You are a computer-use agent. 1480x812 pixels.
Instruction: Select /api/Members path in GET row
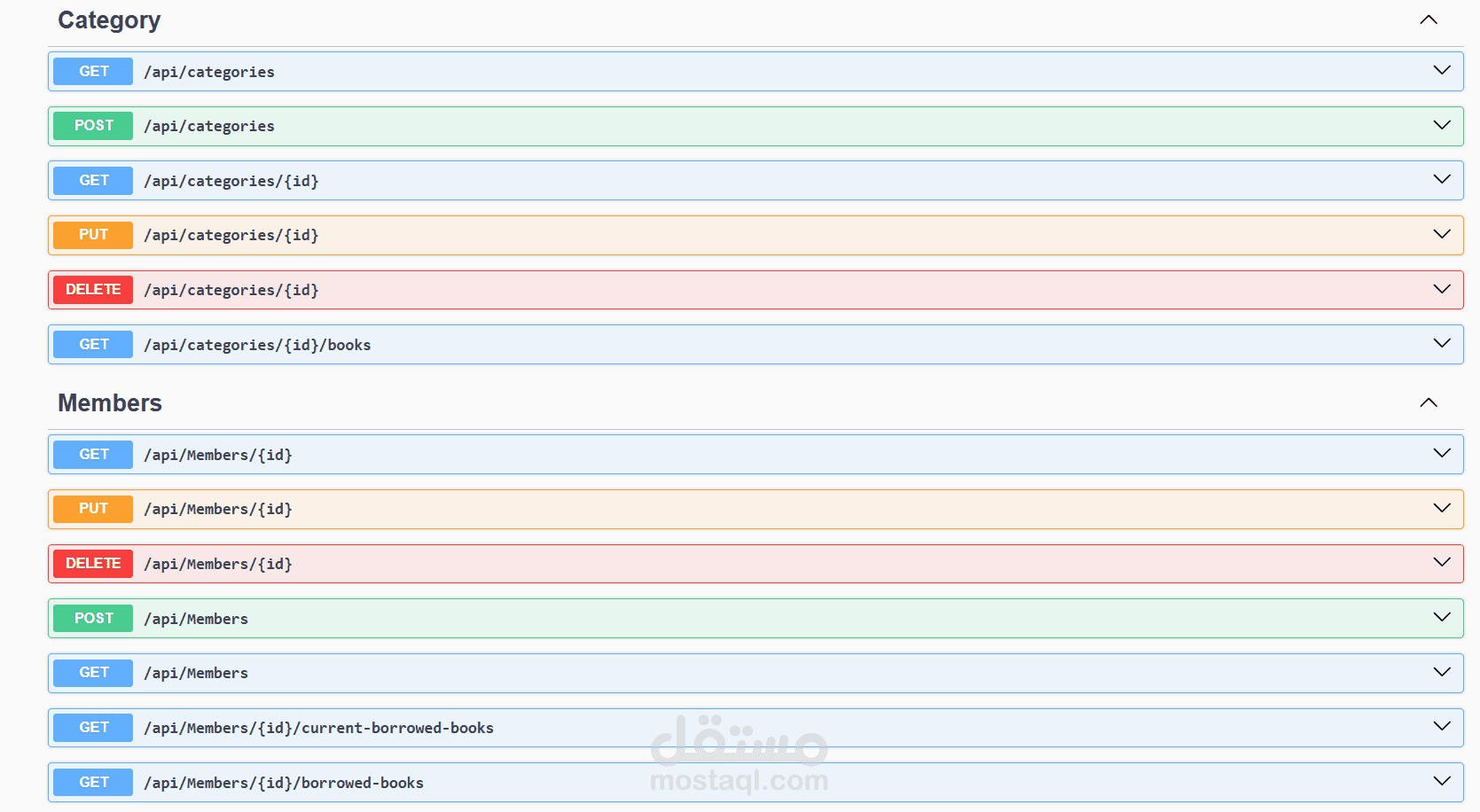coord(196,673)
